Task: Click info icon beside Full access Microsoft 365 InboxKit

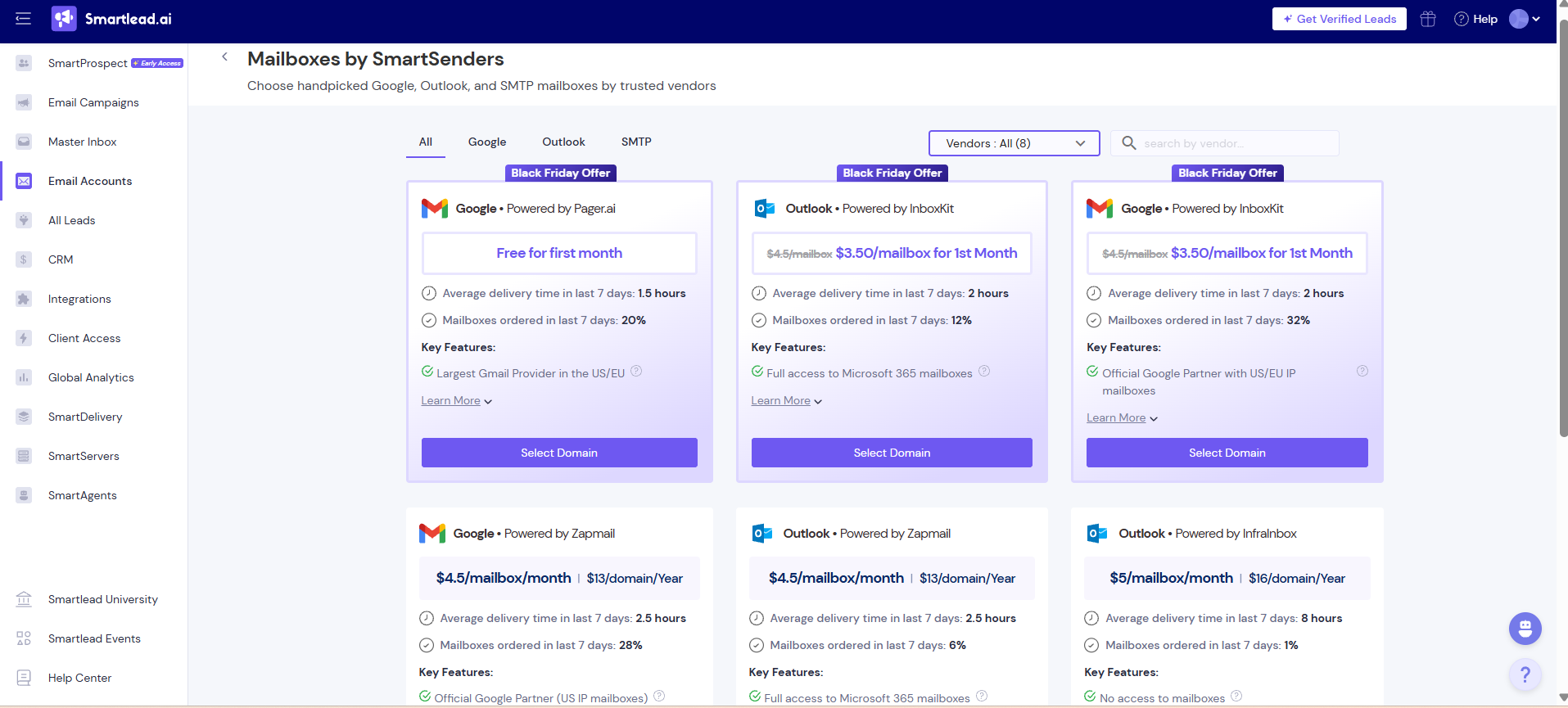Action: coord(984,371)
